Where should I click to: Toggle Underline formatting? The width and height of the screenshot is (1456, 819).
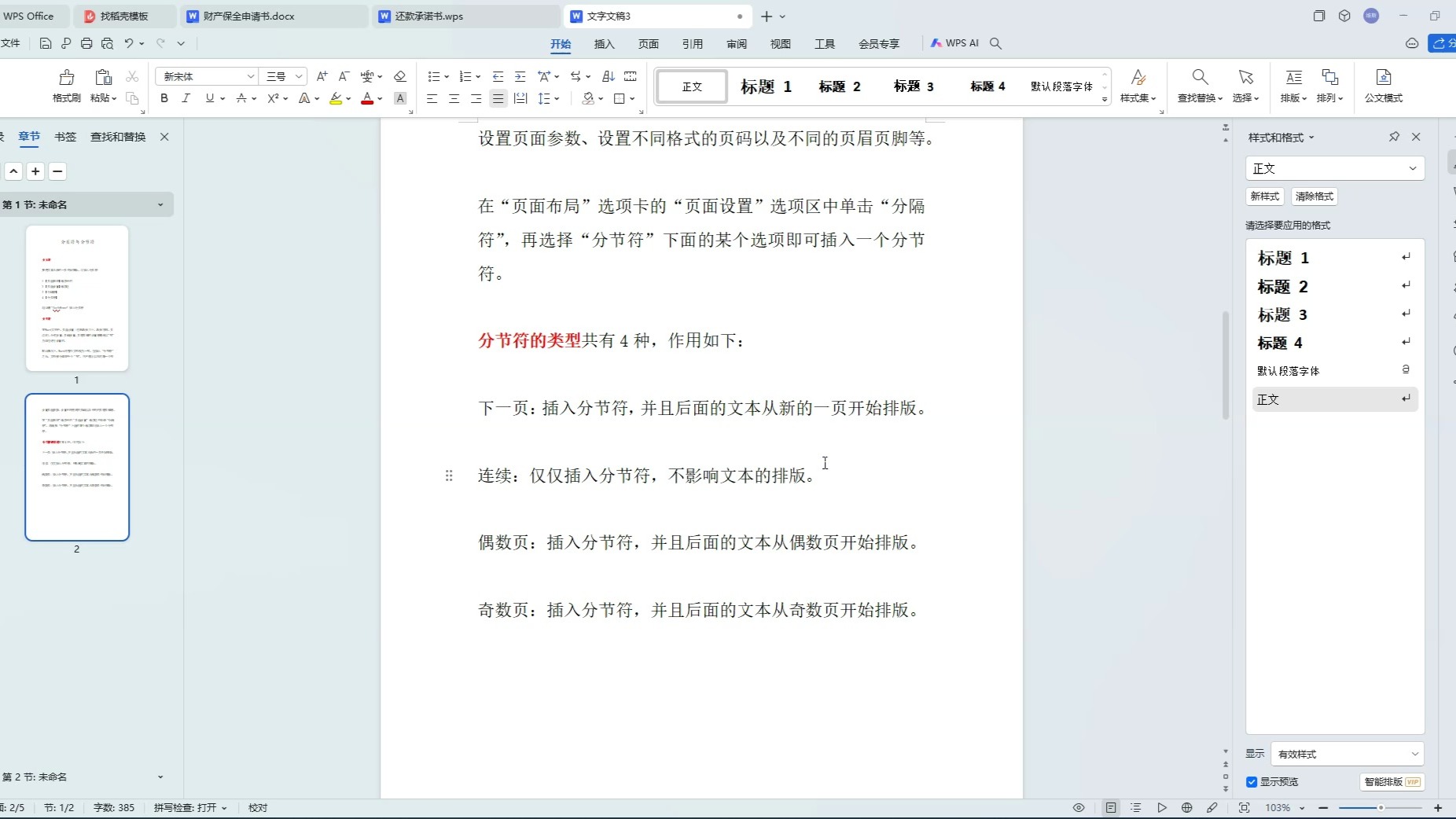[209, 98]
